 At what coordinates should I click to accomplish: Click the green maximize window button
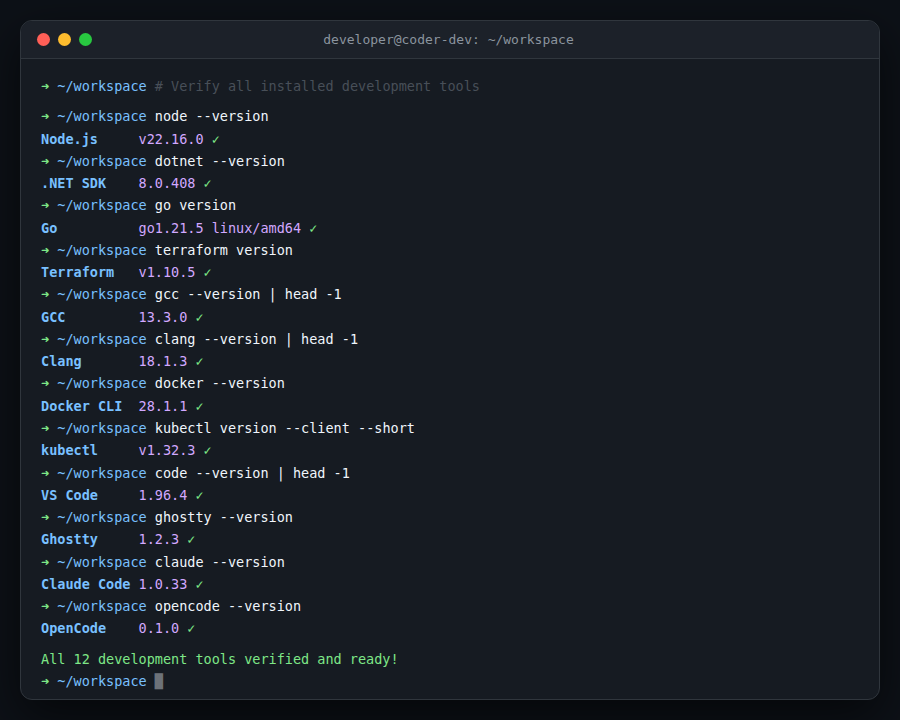[86, 40]
